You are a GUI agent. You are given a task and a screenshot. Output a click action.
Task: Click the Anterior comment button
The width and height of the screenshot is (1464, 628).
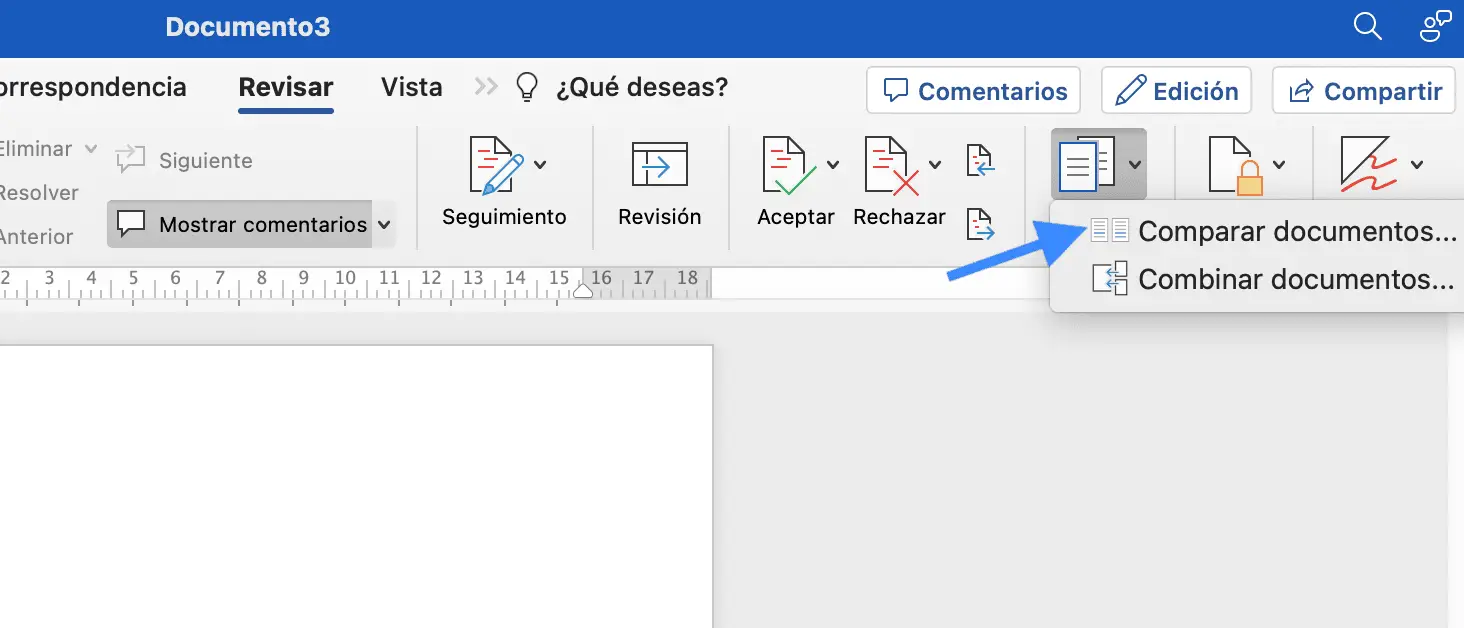(36, 237)
